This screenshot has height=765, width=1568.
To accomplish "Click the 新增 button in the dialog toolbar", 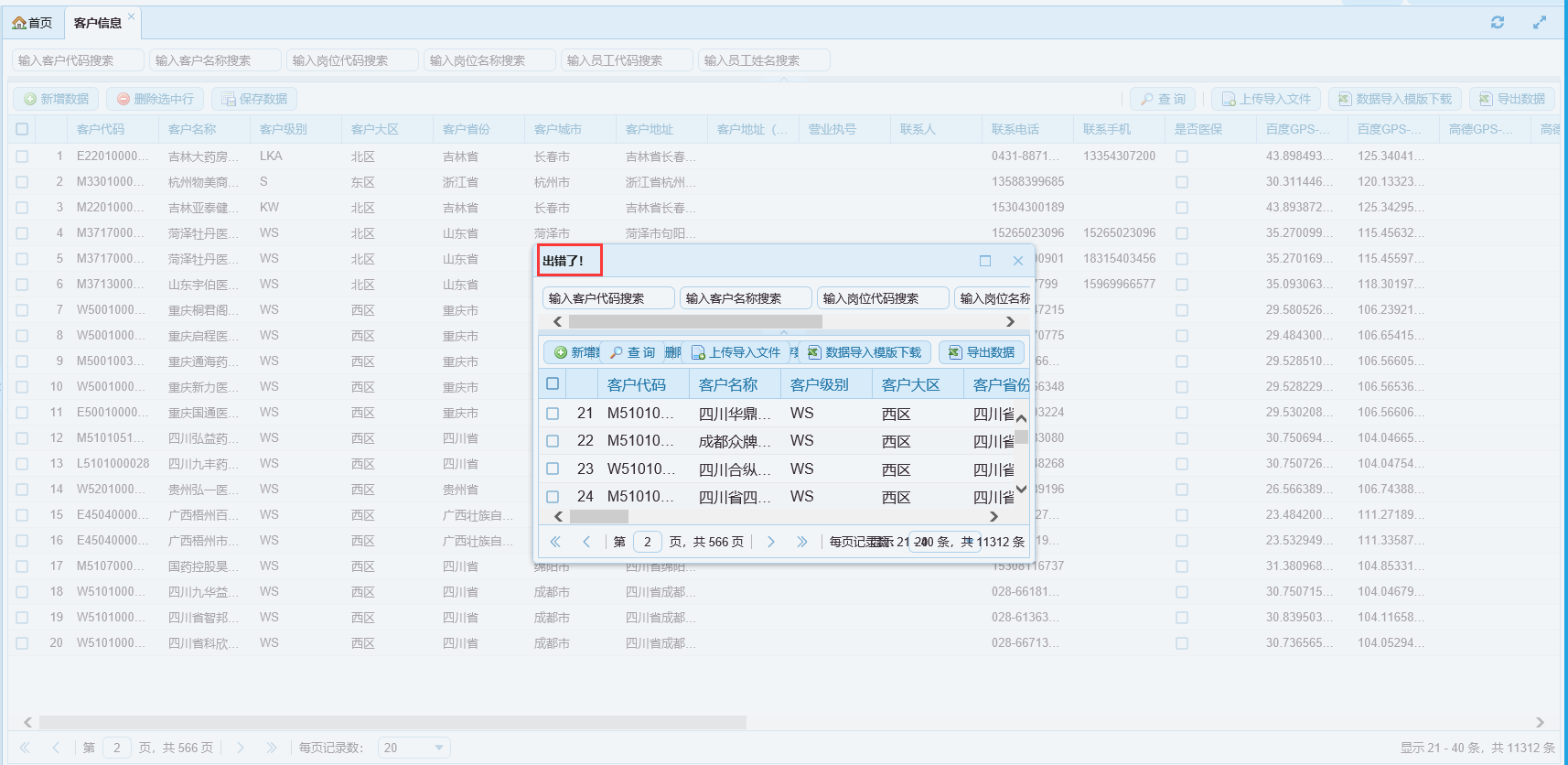I will click(x=575, y=352).
